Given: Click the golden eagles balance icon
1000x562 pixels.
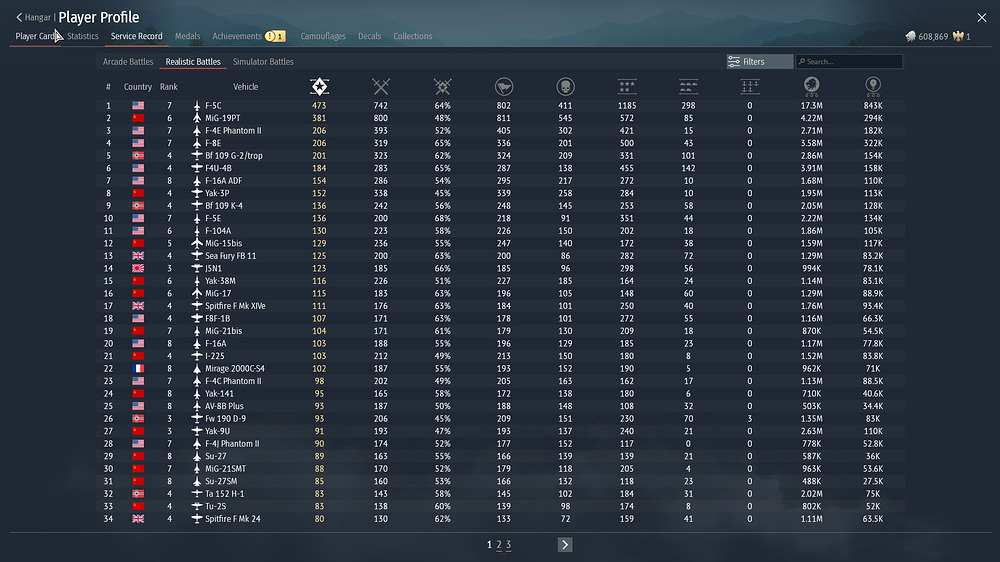Looking at the screenshot, I should click(958, 36).
